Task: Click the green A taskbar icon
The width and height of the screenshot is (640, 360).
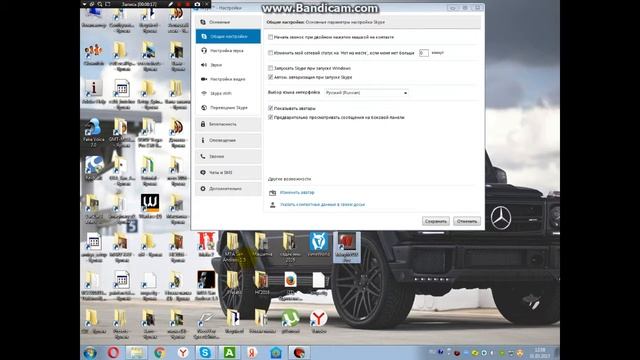Action: [x=229, y=352]
